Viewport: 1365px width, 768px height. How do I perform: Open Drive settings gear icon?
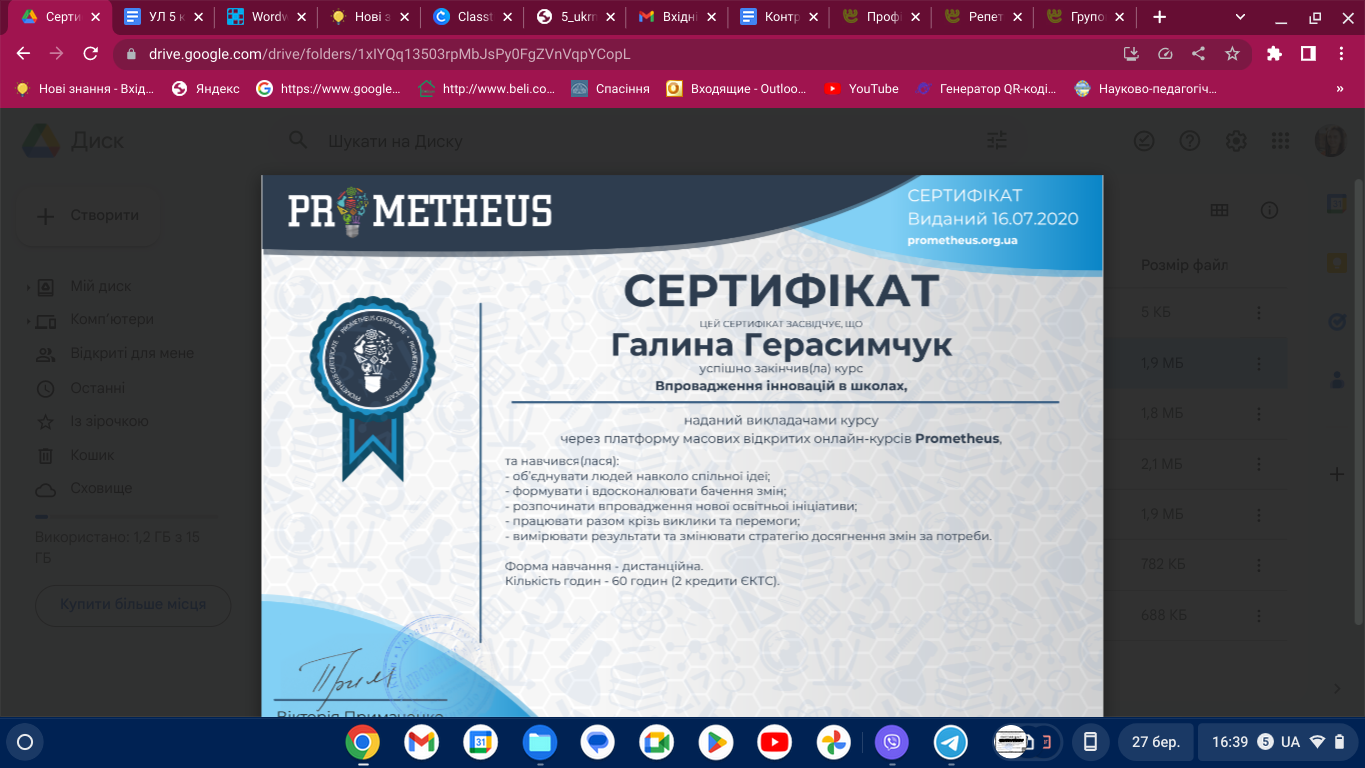point(1236,141)
